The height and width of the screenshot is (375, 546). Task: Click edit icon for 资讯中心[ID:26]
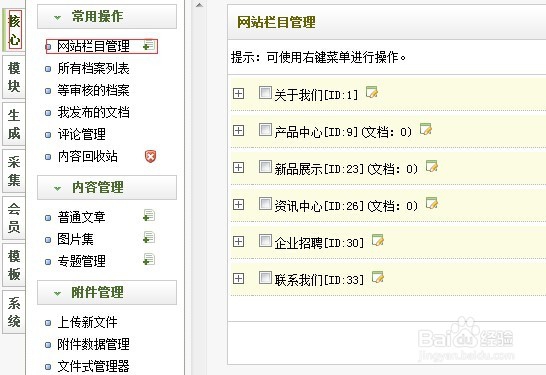[x=431, y=203]
